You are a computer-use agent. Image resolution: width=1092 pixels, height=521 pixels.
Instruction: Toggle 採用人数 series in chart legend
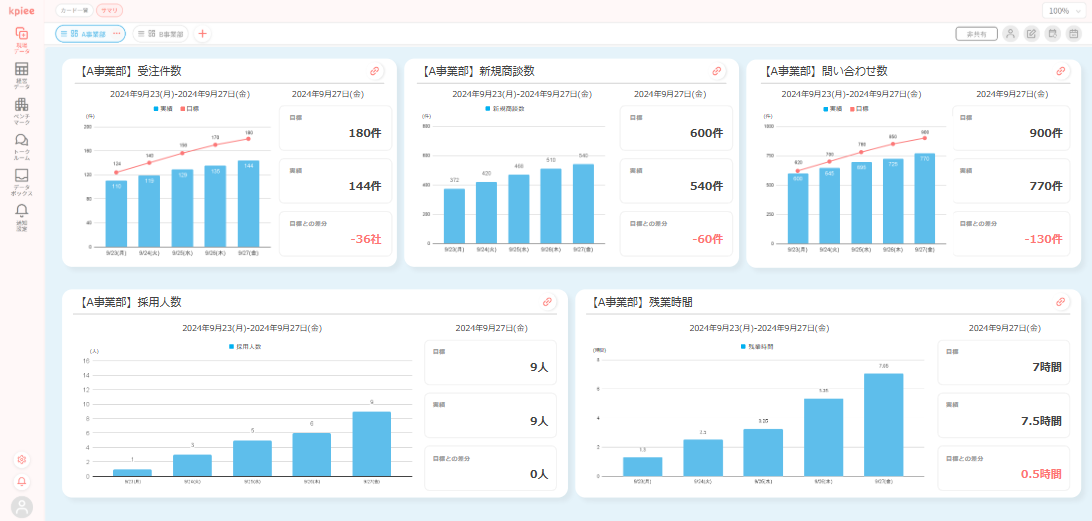(245, 346)
